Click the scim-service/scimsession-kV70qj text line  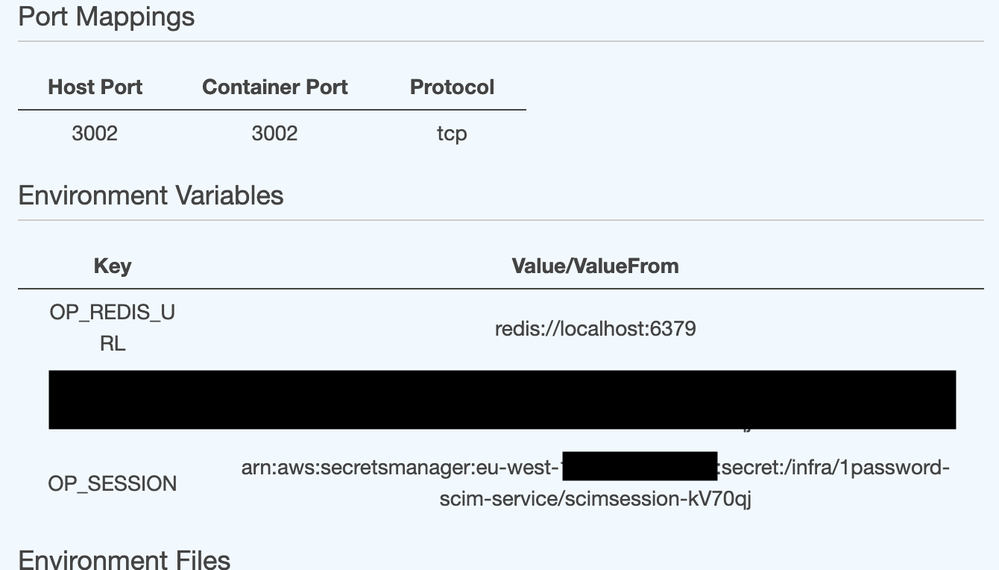click(595, 498)
